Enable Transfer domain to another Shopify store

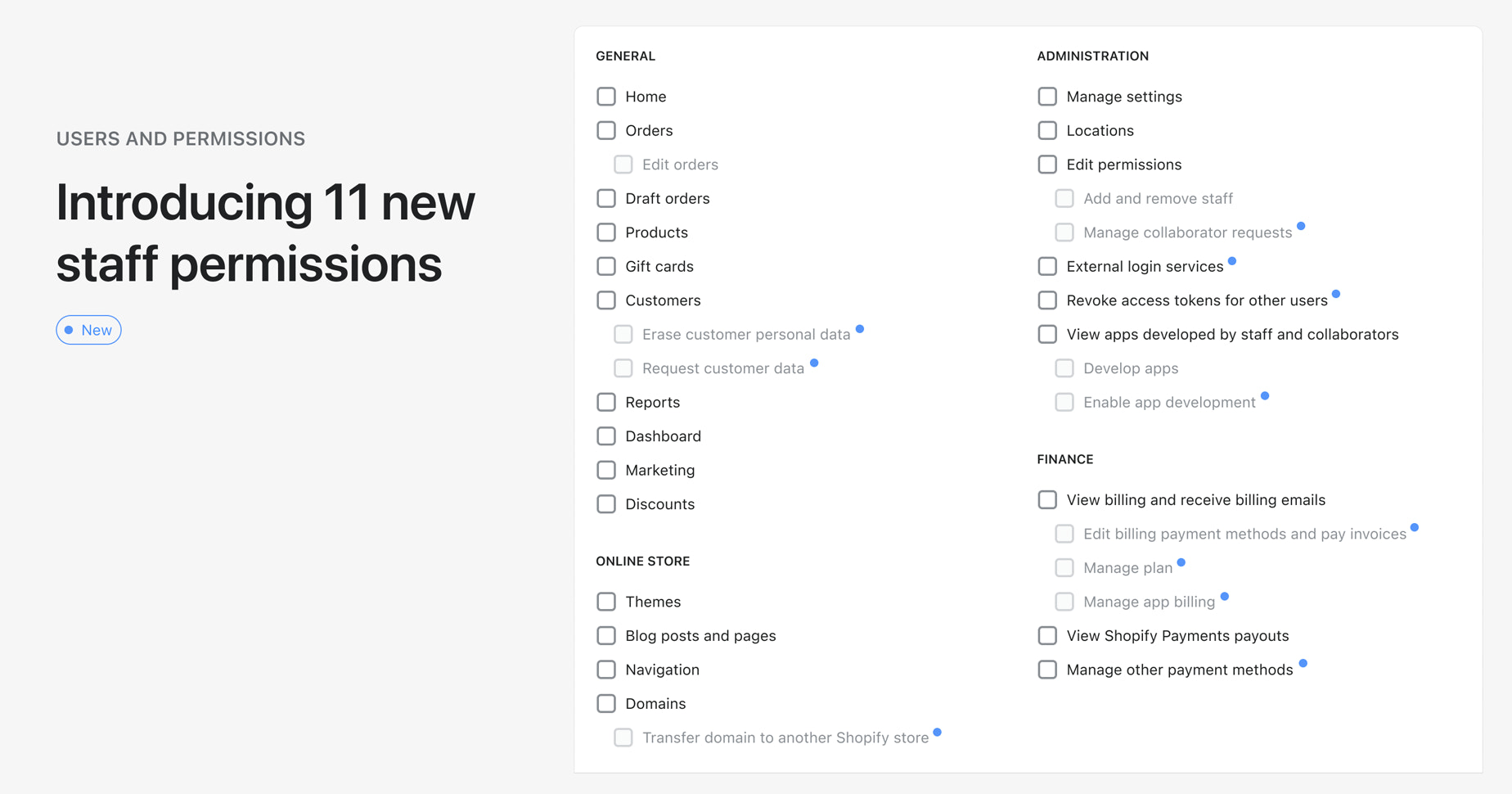pos(623,737)
